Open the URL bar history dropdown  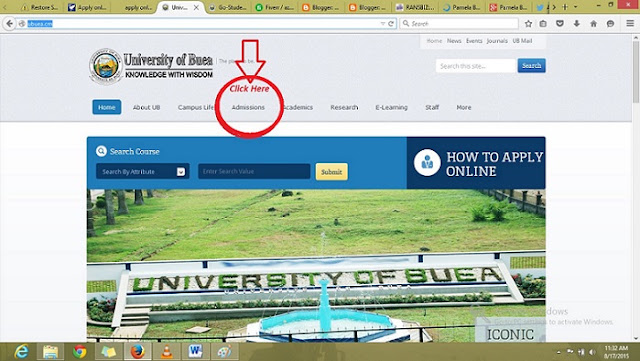pyautogui.click(x=382, y=24)
